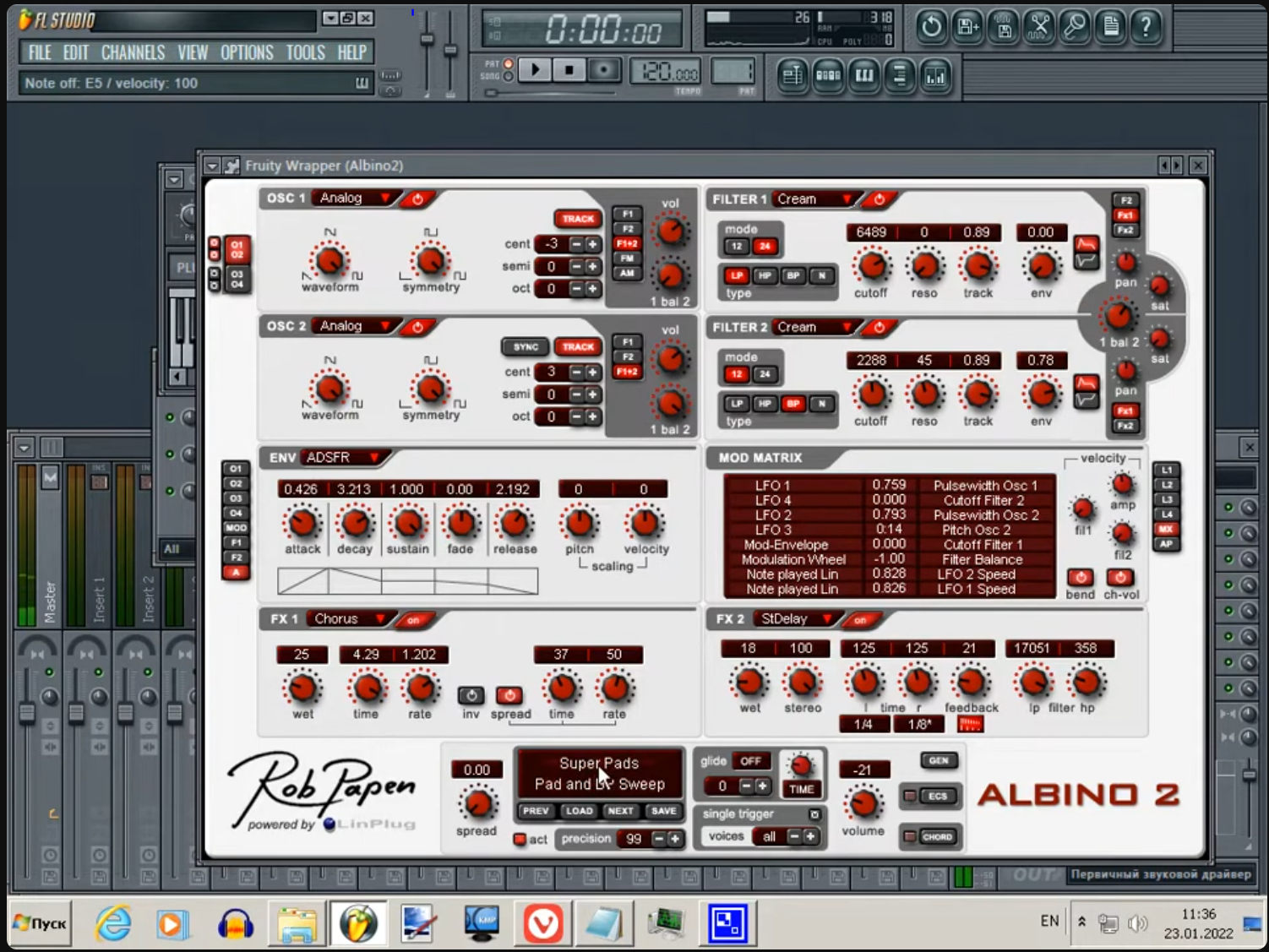Open the CHANNELS menu
Screen dimensions: 1269x952
(133, 52)
